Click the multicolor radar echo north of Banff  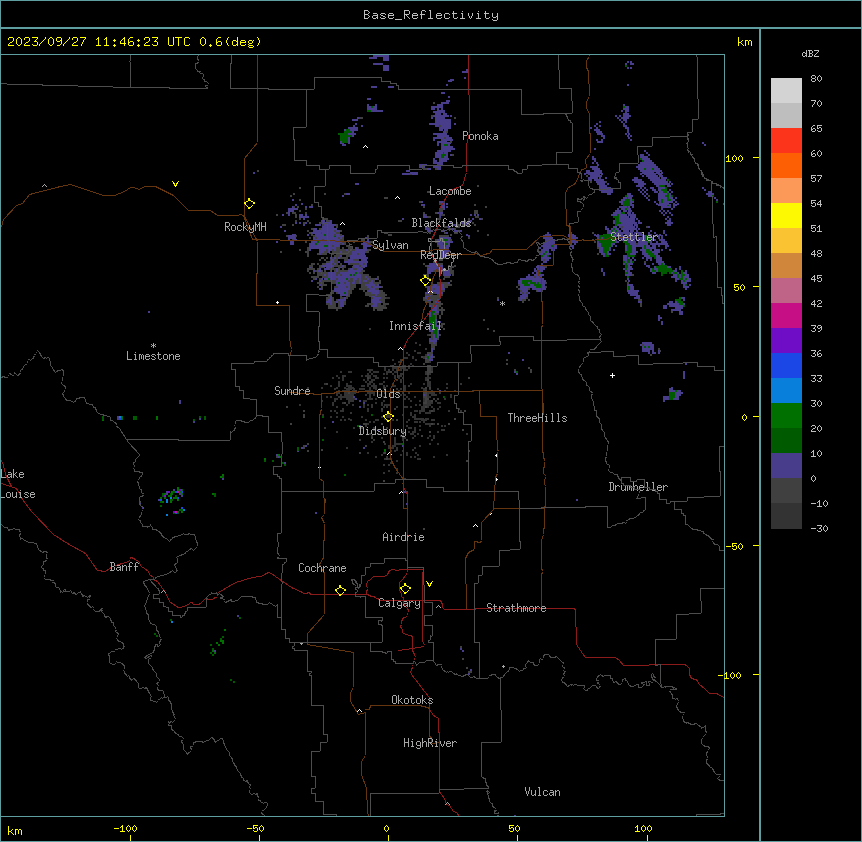click(172, 499)
